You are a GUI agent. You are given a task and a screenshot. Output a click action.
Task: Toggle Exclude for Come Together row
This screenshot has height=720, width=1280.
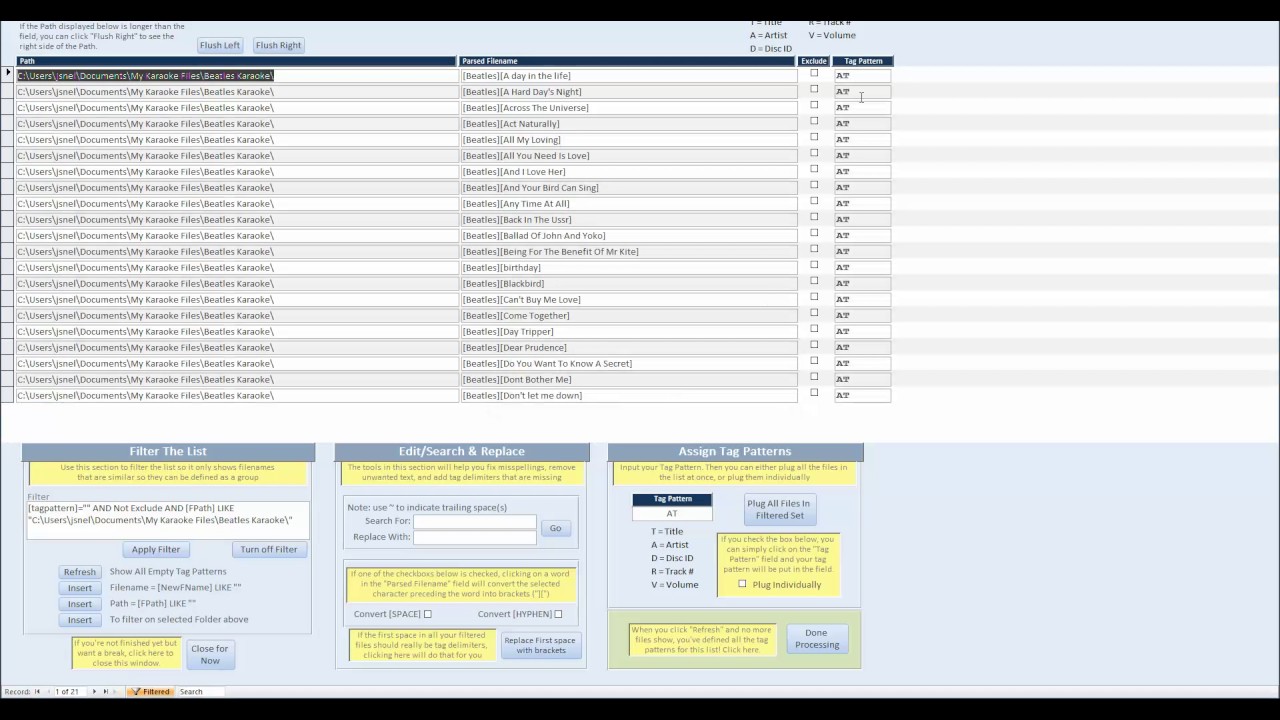pos(814,313)
